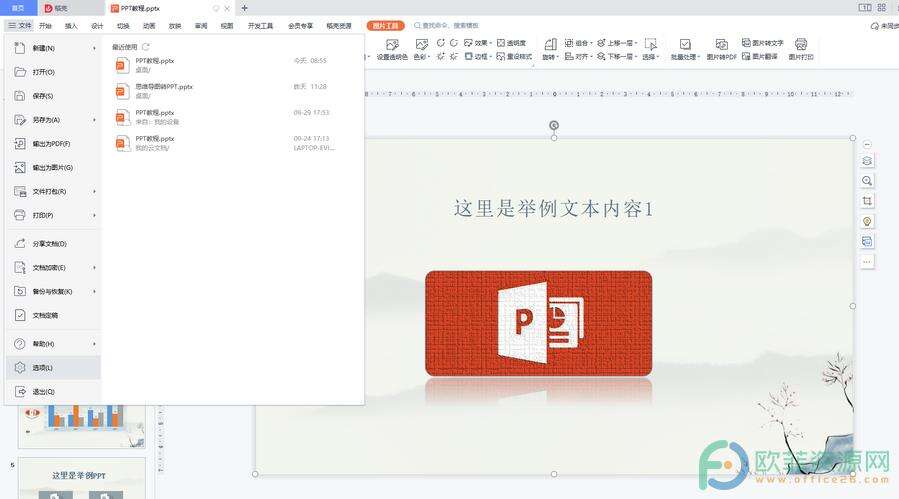This screenshot has width=899, height=499.
Task: Switch to the 开始 ribbon tab
Action: pyautogui.click(x=45, y=26)
